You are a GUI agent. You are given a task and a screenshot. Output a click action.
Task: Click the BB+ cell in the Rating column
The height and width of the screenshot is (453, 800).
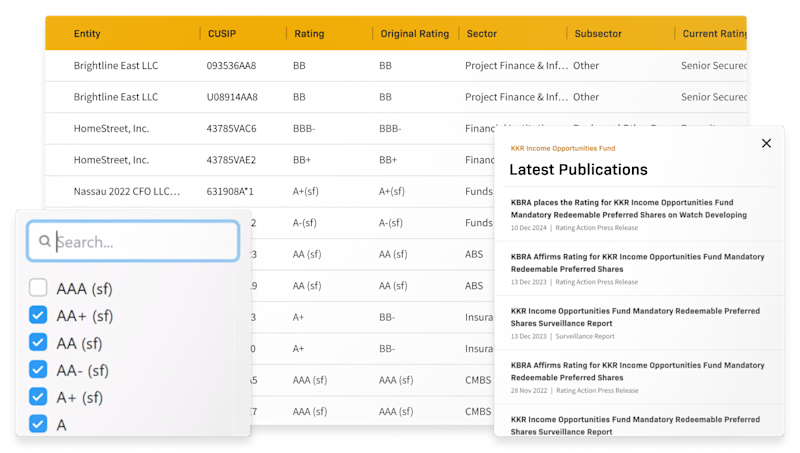[x=302, y=160]
